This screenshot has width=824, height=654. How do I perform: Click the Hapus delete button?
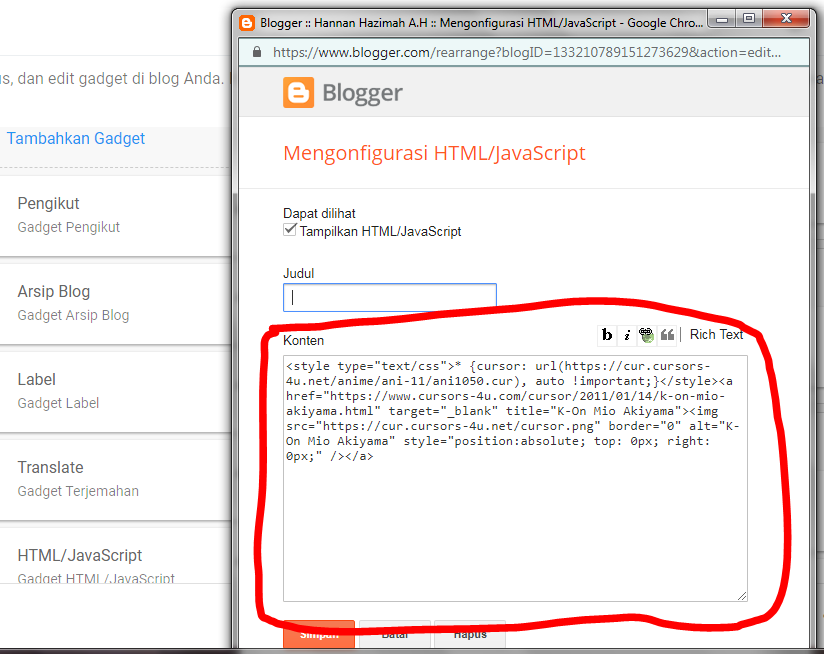[x=470, y=635]
